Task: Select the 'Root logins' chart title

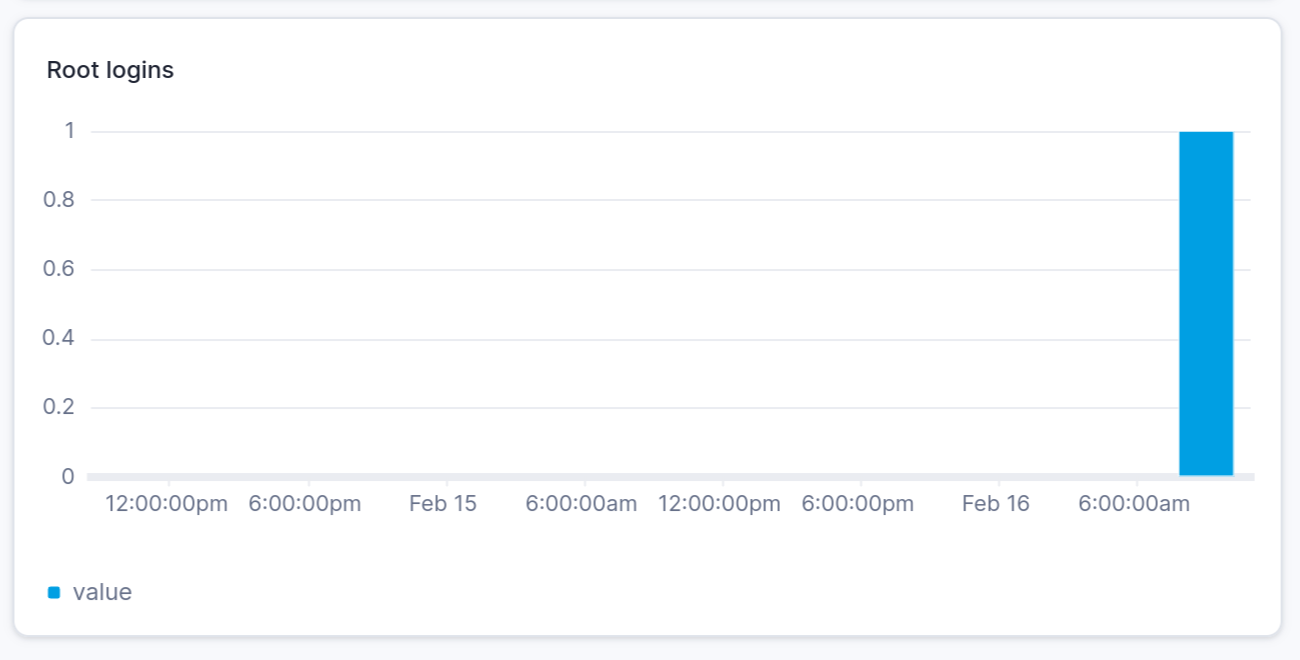Action: [110, 70]
